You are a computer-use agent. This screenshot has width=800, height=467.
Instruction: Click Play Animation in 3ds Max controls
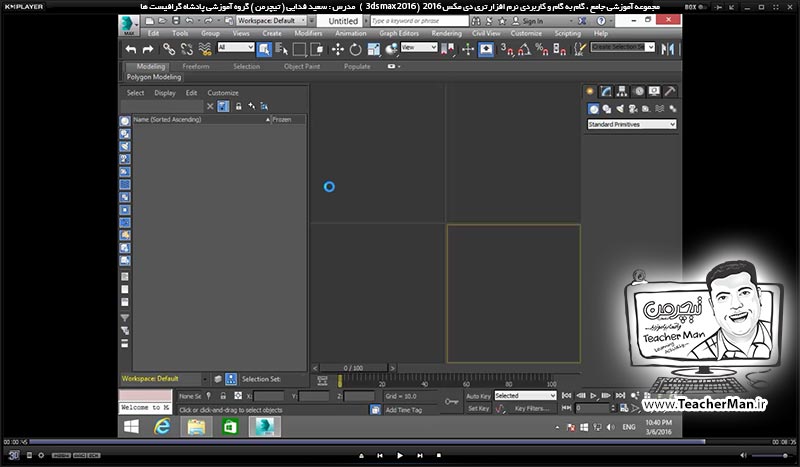(x=593, y=396)
